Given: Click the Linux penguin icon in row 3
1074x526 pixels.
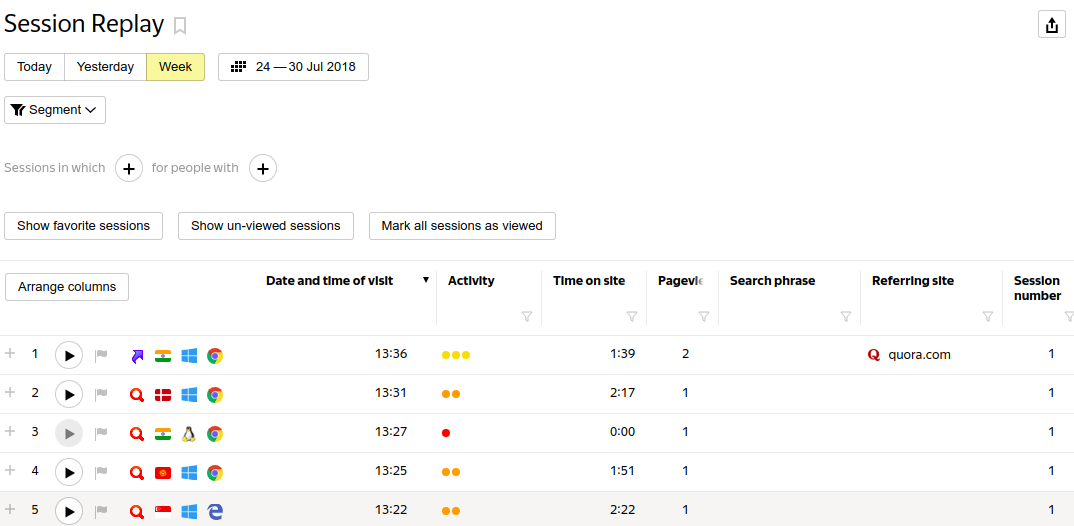Looking at the screenshot, I should pos(189,434).
